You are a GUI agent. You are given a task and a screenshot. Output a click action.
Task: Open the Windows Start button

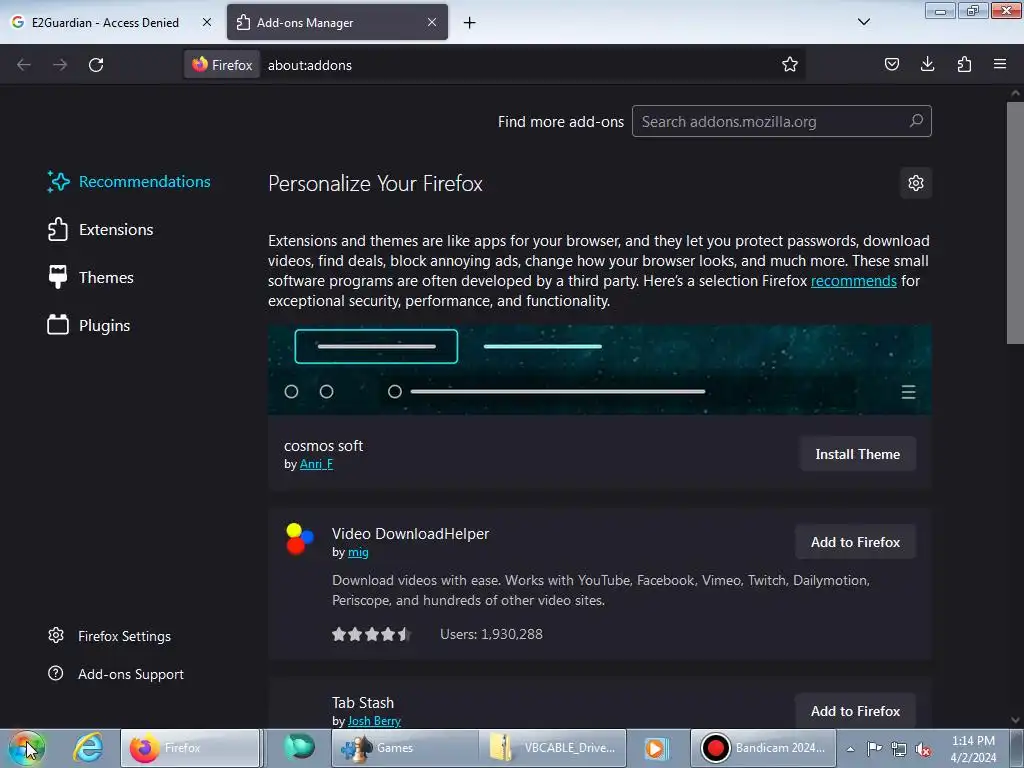(x=26, y=748)
